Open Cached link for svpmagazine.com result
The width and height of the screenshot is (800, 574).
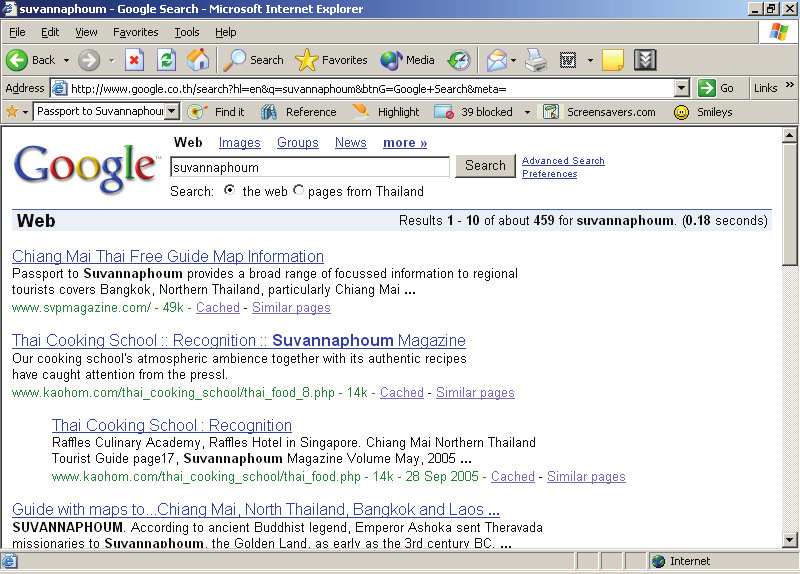(x=218, y=308)
